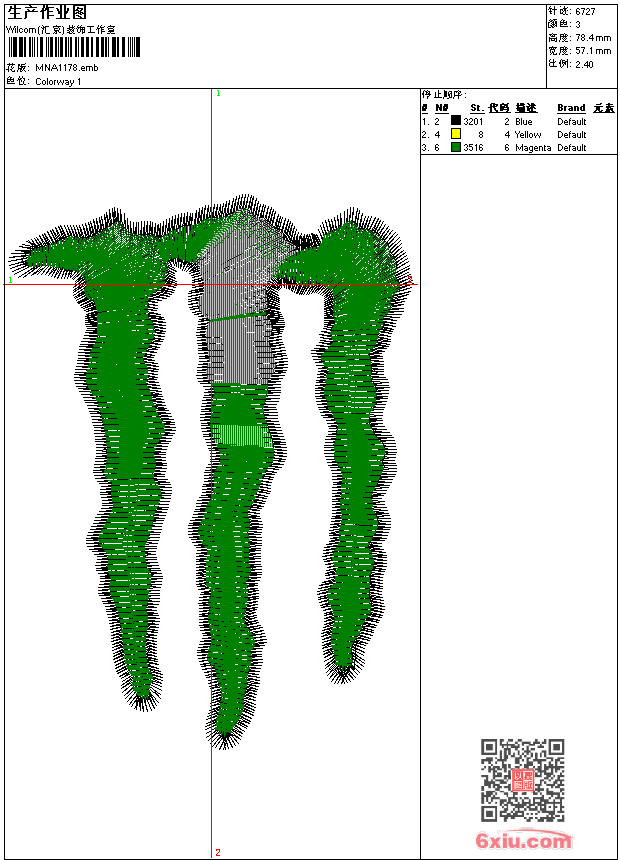Click the height value 78.4 mm

point(593,38)
